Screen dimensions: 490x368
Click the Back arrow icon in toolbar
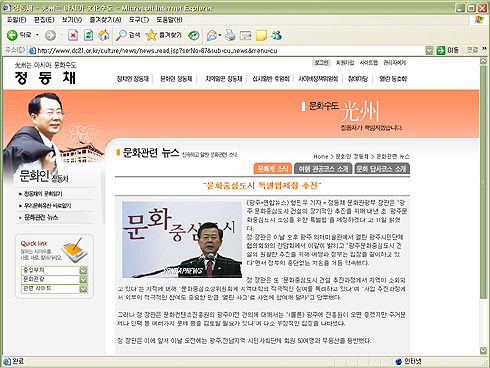pos(12,35)
